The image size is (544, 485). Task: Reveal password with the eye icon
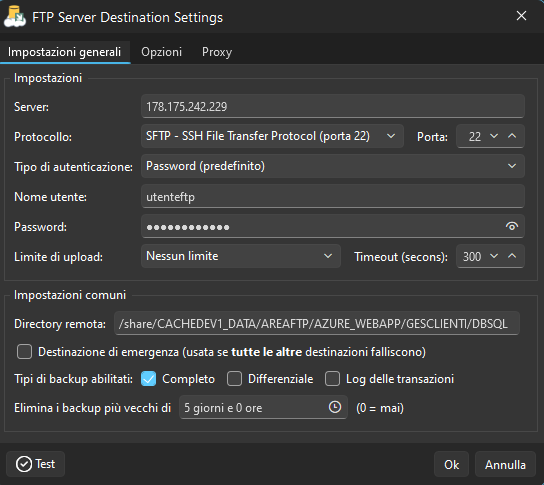[x=512, y=227]
